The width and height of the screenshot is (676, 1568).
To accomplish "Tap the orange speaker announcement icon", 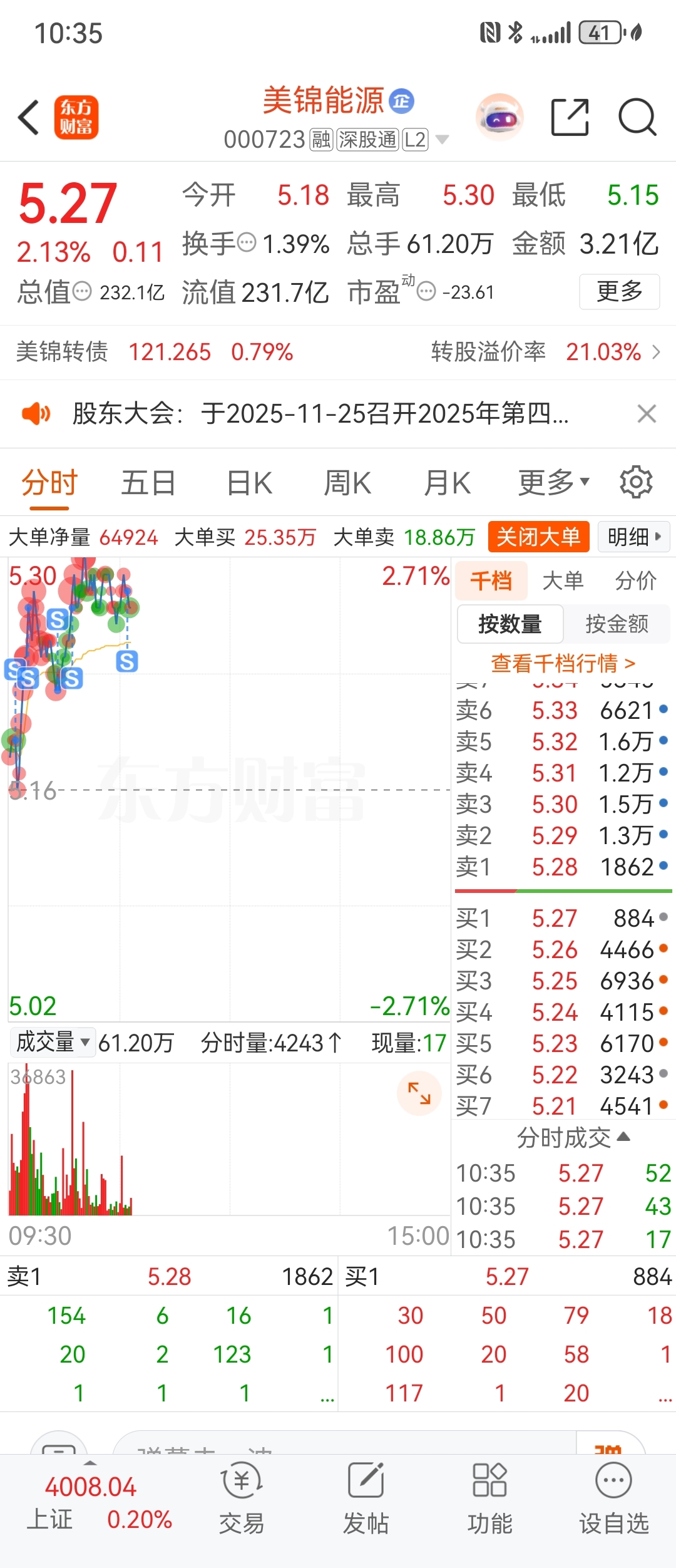I will [x=36, y=414].
